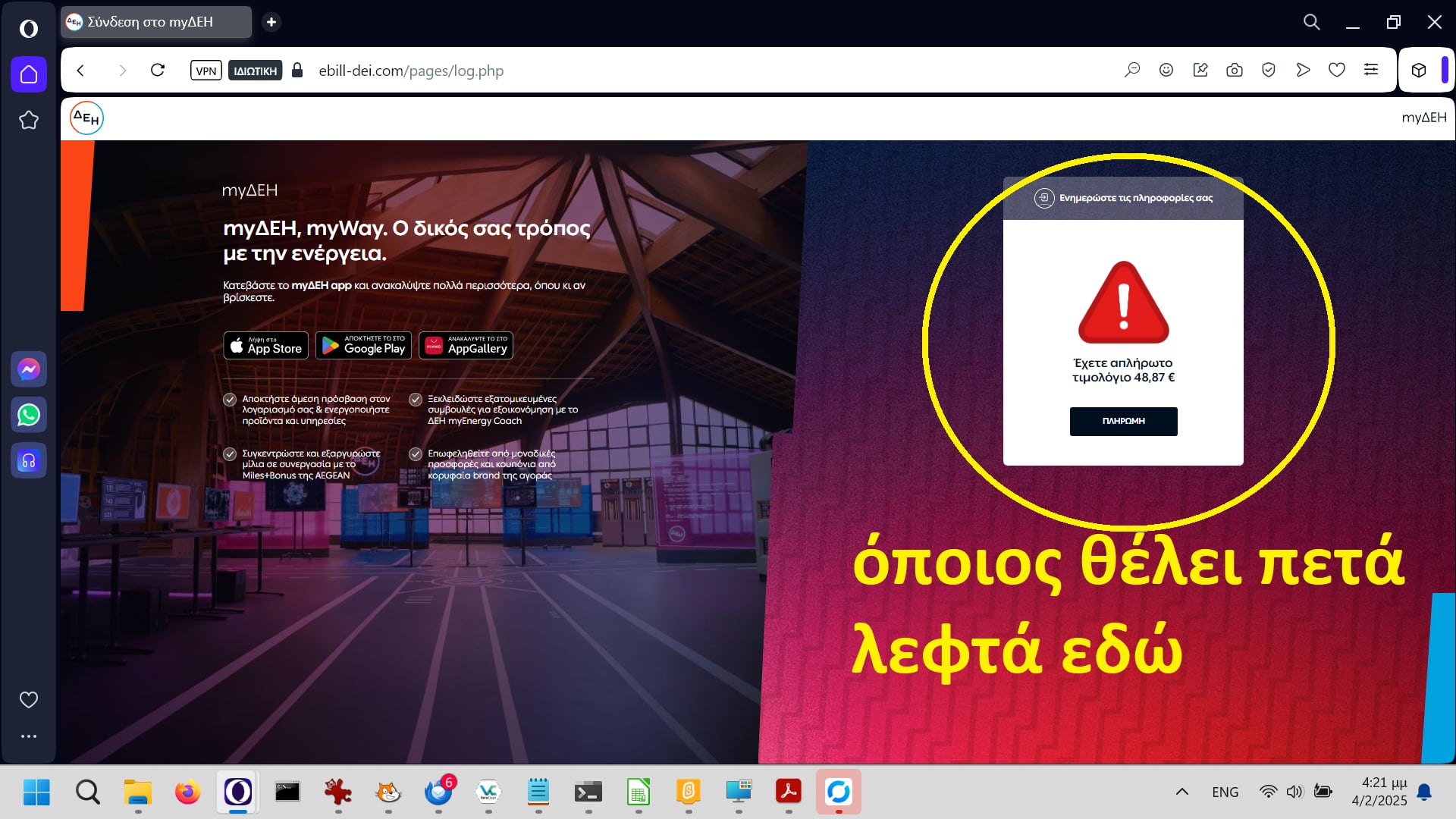Open sidebar three-dots more menu

[x=29, y=736]
